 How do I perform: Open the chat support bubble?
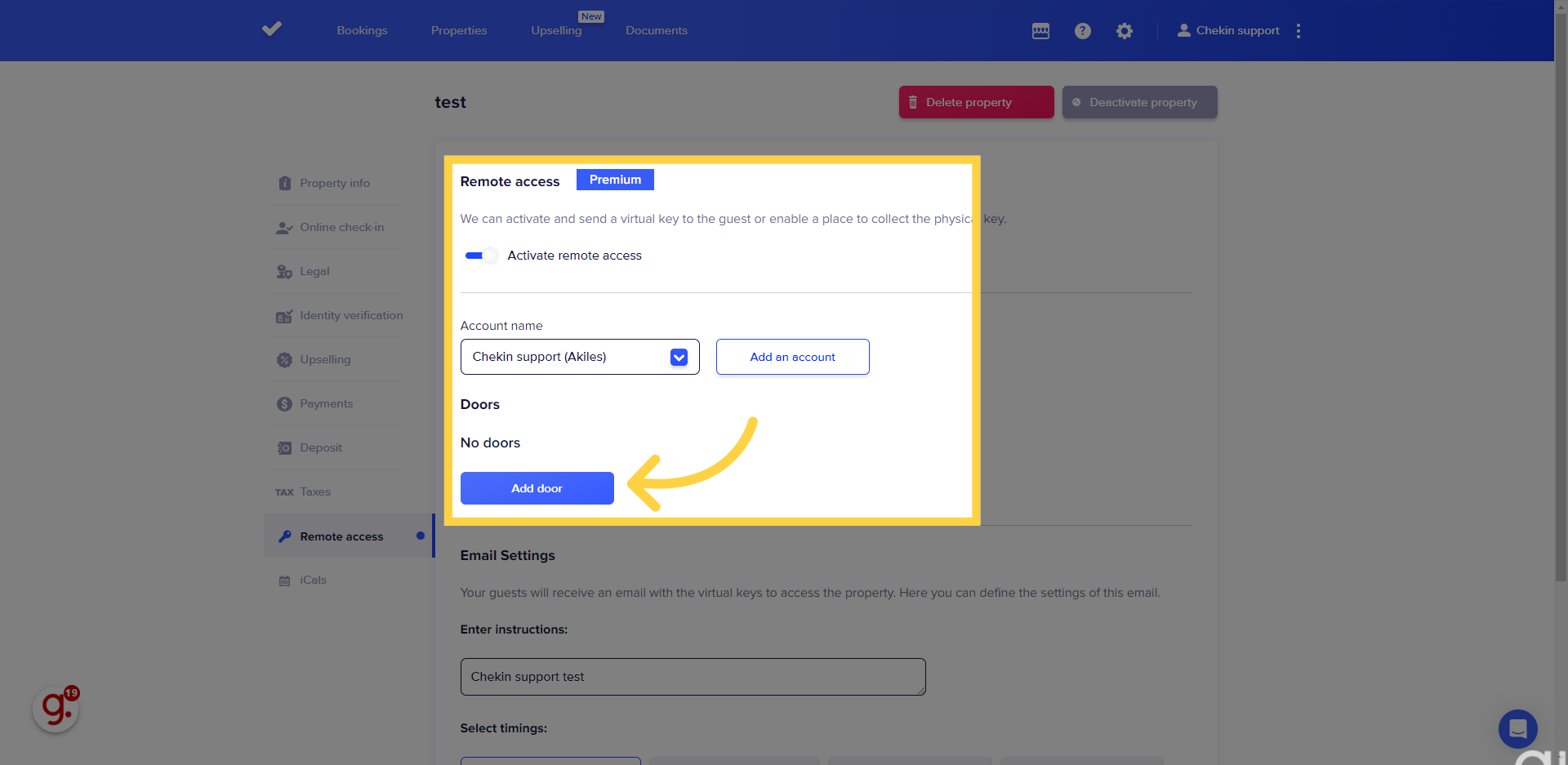point(1517,728)
